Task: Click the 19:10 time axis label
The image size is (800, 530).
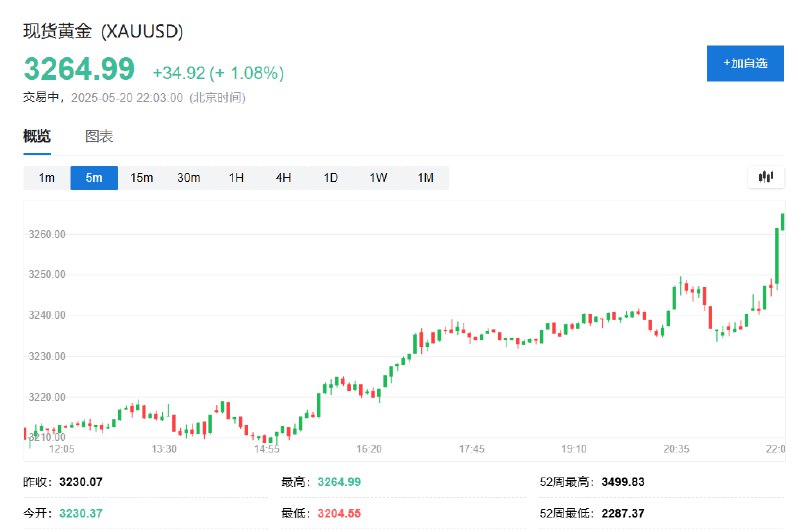Action: [x=573, y=449]
